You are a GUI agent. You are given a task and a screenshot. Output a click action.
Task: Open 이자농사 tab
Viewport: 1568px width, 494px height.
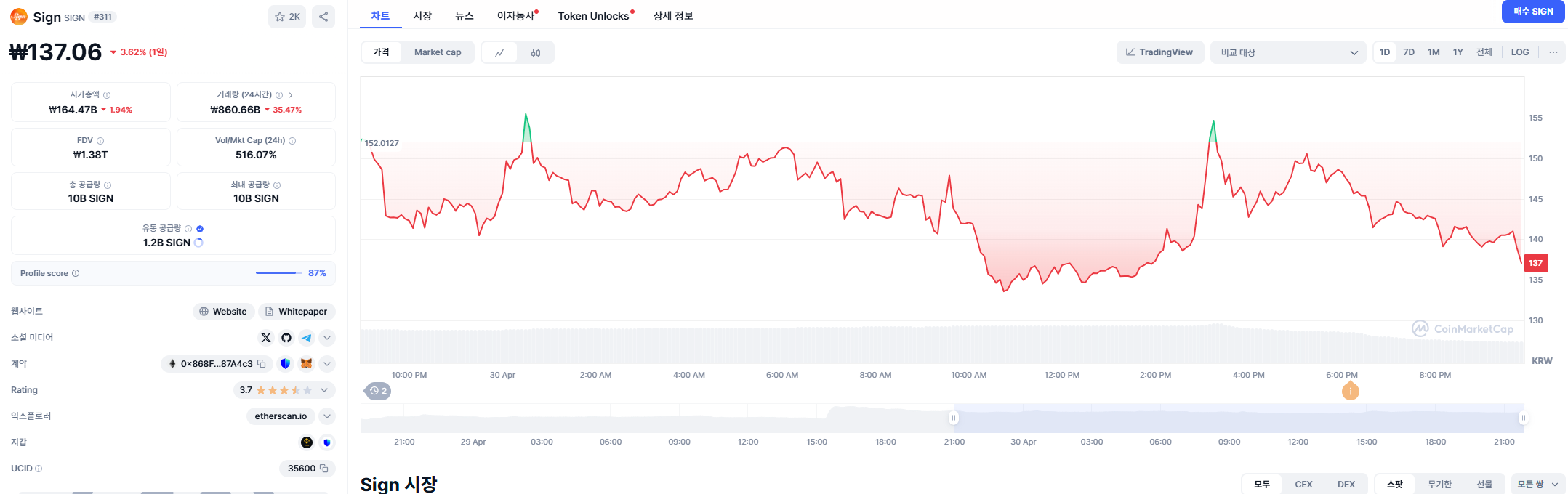517,16
